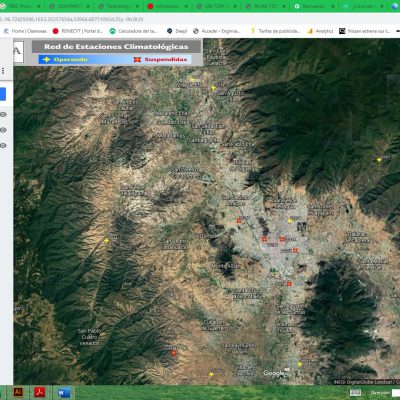Switch to the Bienvenido browser tab
The height and width of the screenshot is (400, 400).
314,6
